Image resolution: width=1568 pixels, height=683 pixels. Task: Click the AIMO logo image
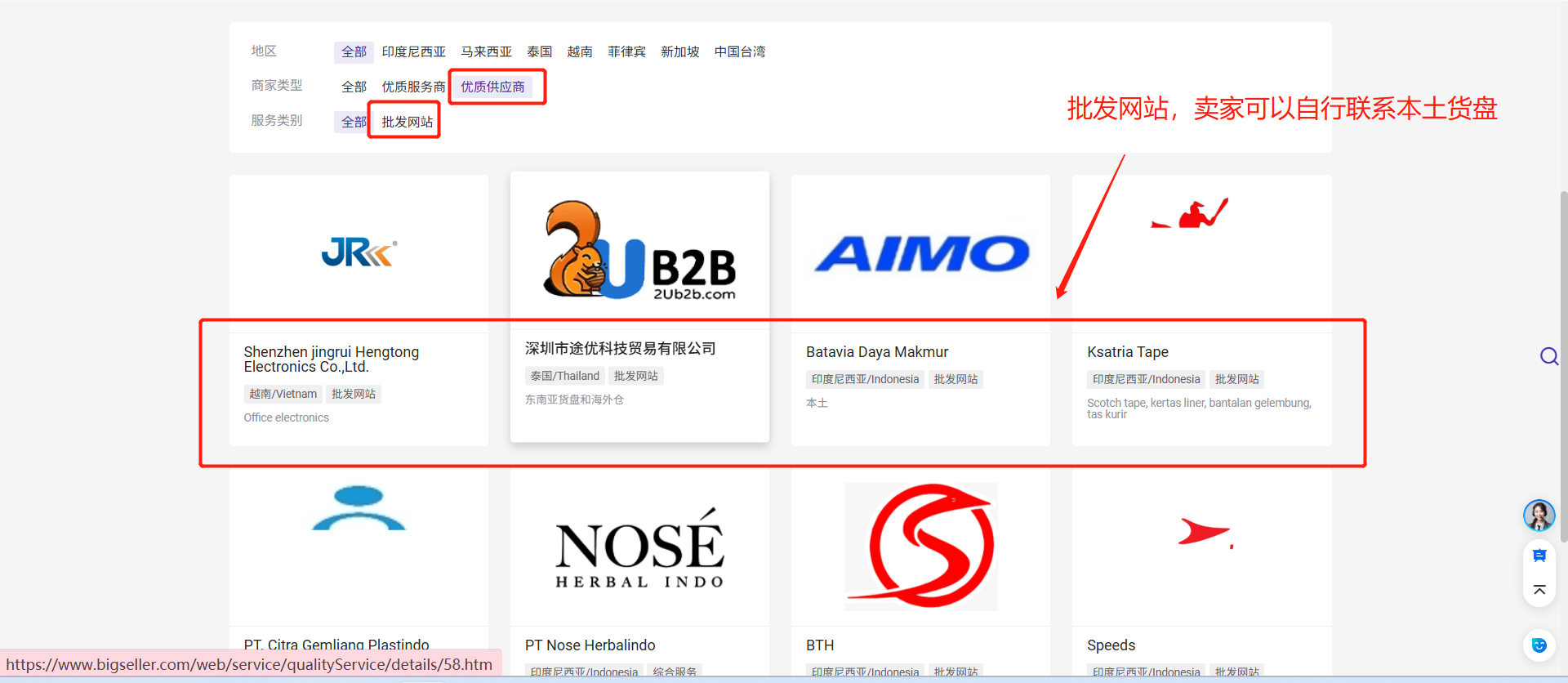920,253
